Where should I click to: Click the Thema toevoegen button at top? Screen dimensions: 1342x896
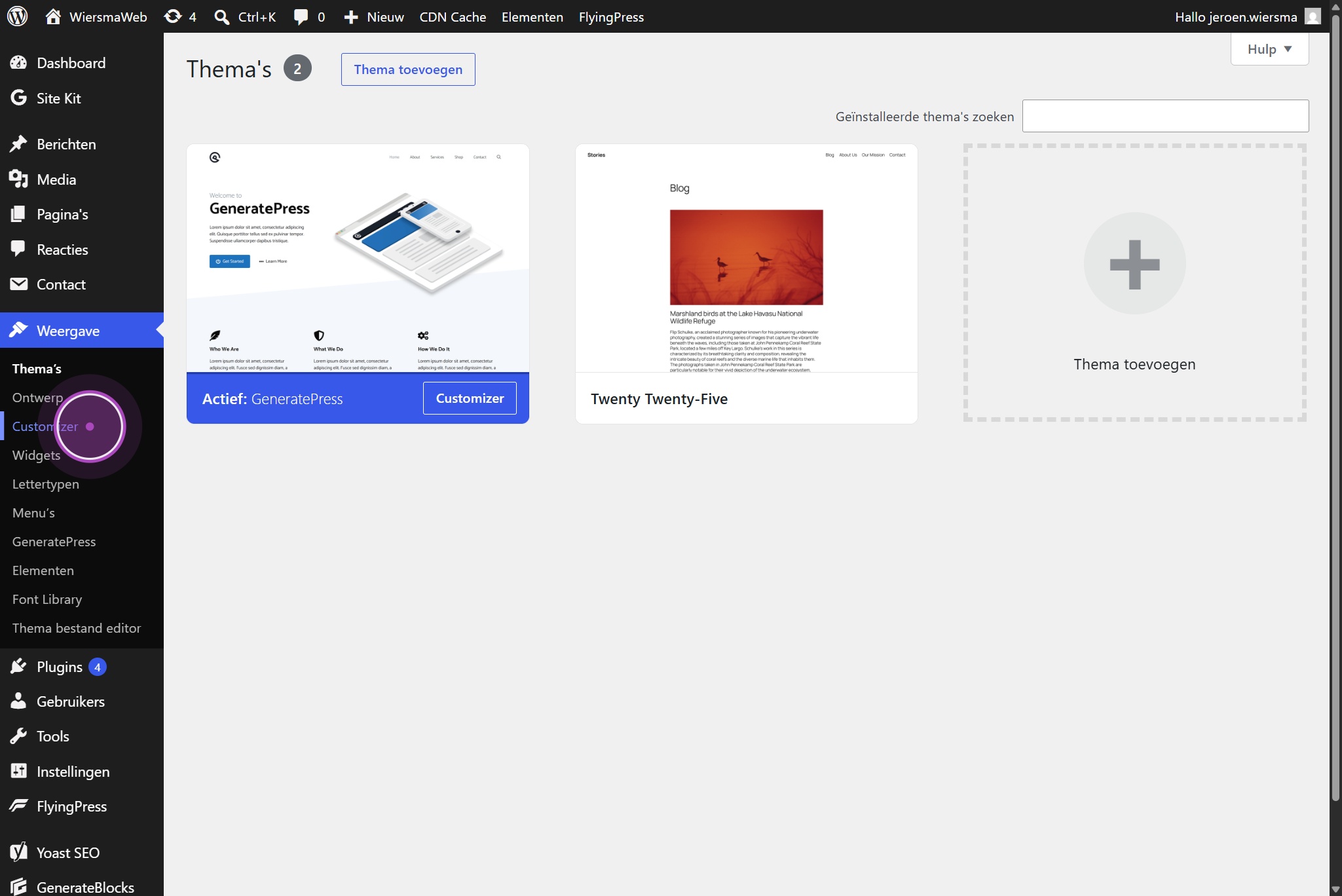pyautogui.click(x=408, y=69)
